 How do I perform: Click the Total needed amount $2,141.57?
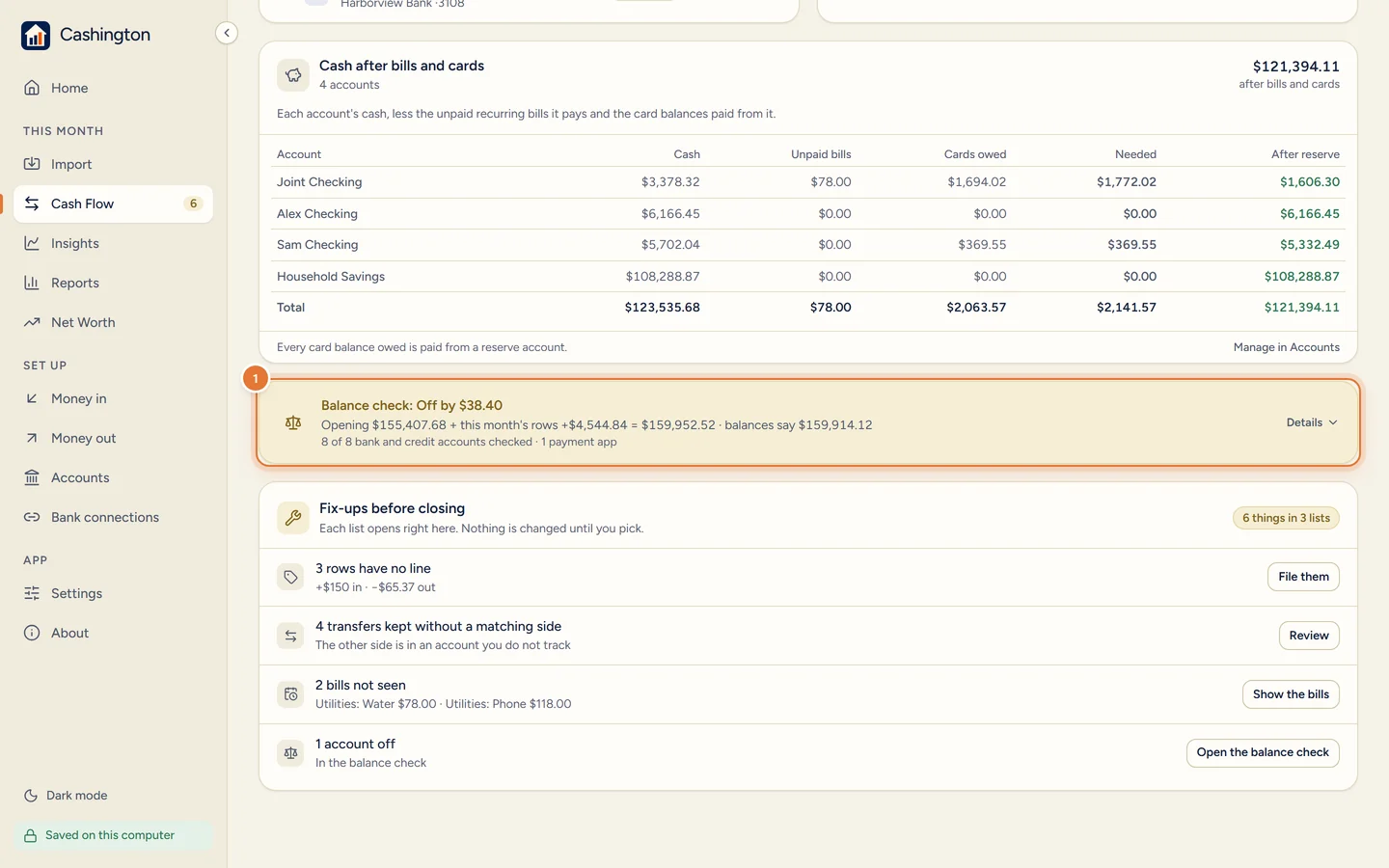click(x=1127, y=308)
